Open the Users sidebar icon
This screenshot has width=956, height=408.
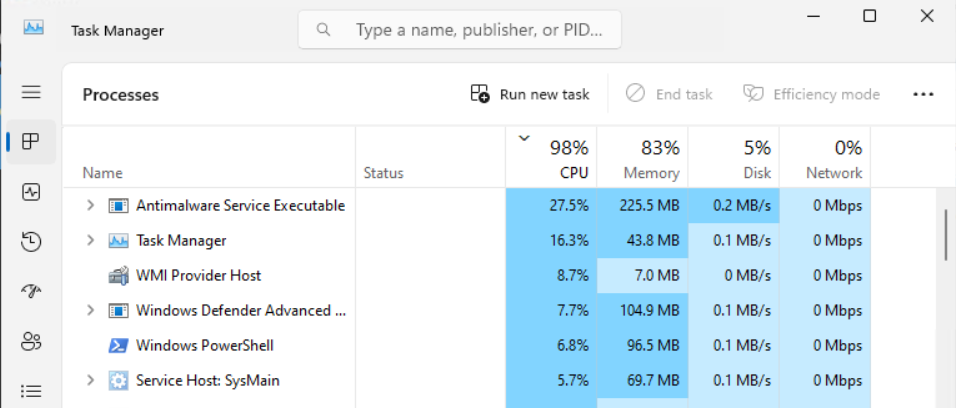[x=31, y=341]
